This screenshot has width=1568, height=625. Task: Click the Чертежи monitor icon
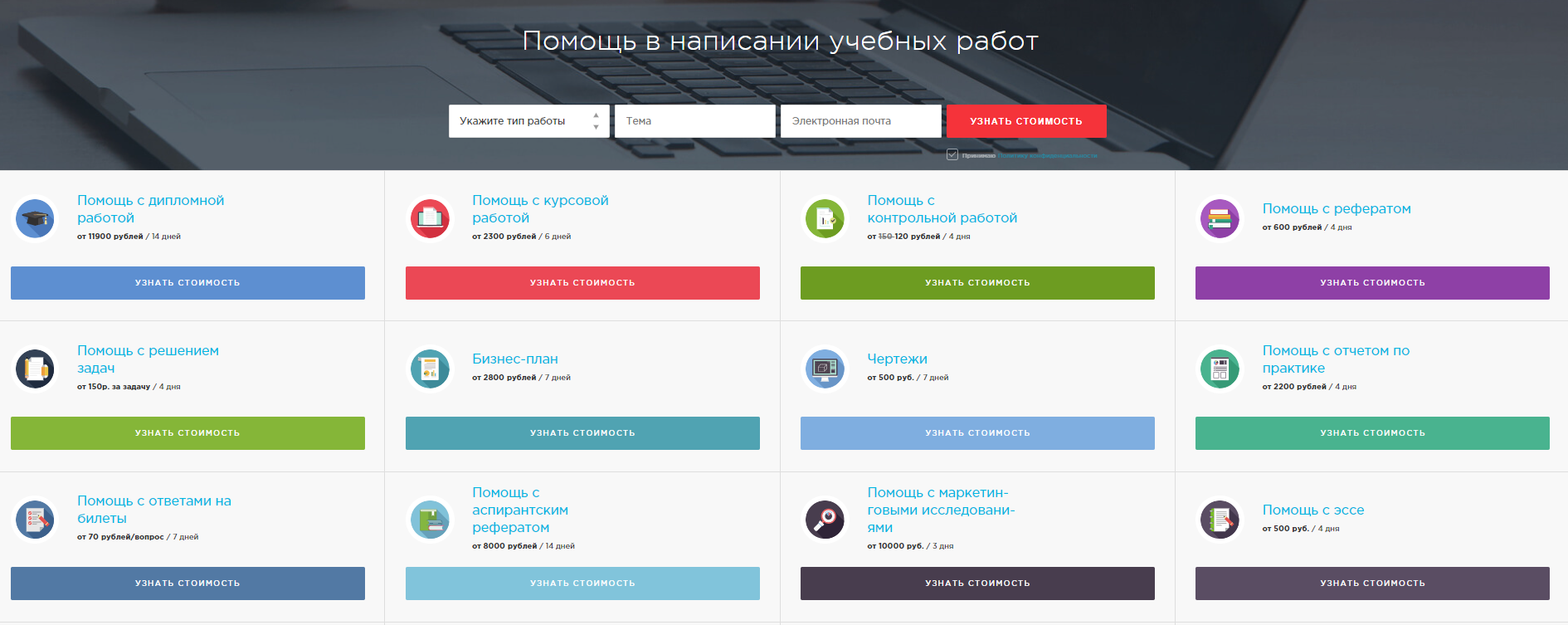[x=825, y=369]
